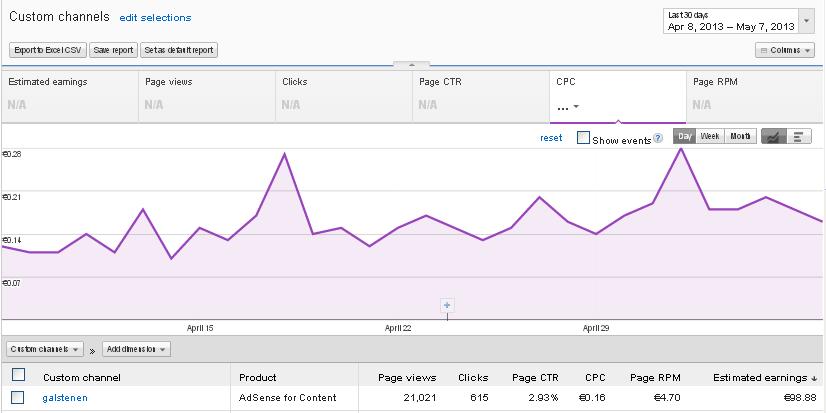
Task: Click the reset link
Action: (x=551, y=138)
